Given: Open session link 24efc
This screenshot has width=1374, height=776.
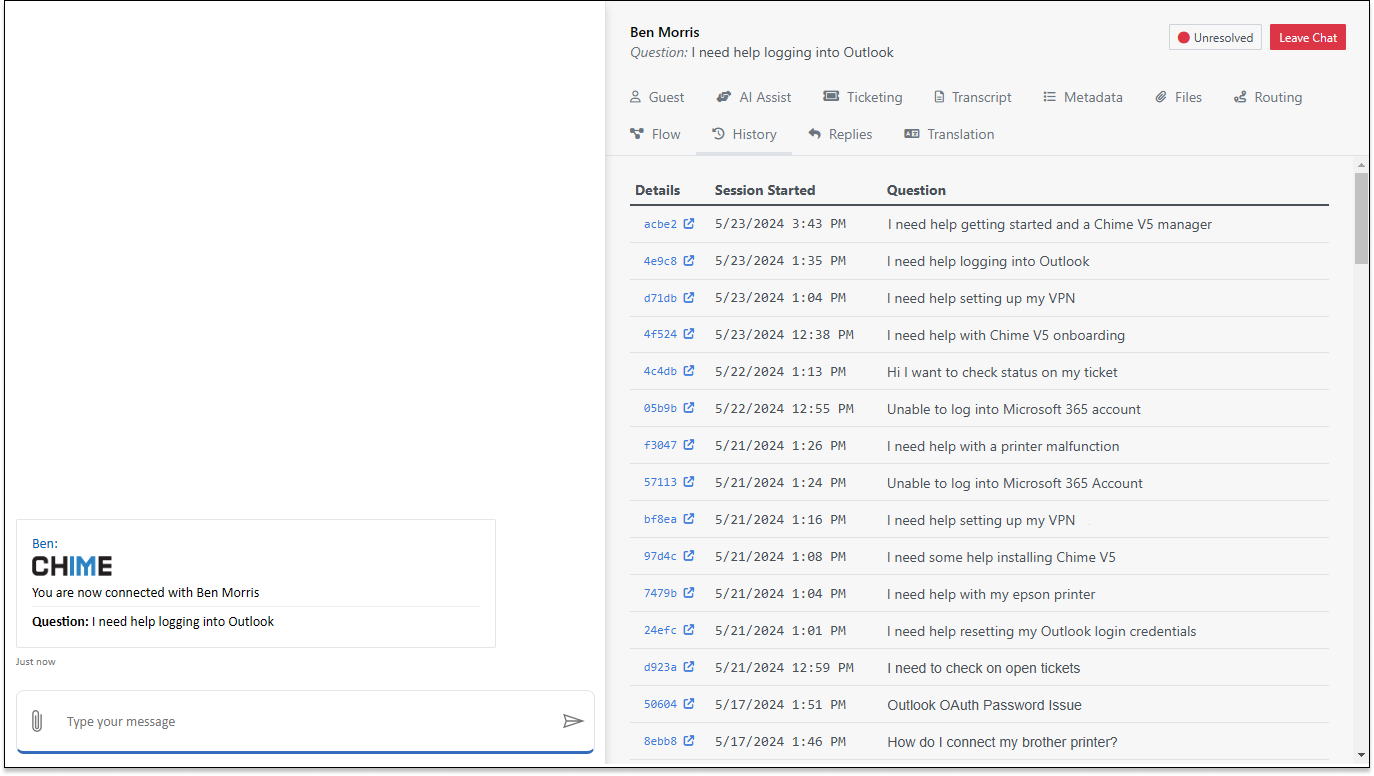Looking at the screenshot, I should (x=660, y=631).
